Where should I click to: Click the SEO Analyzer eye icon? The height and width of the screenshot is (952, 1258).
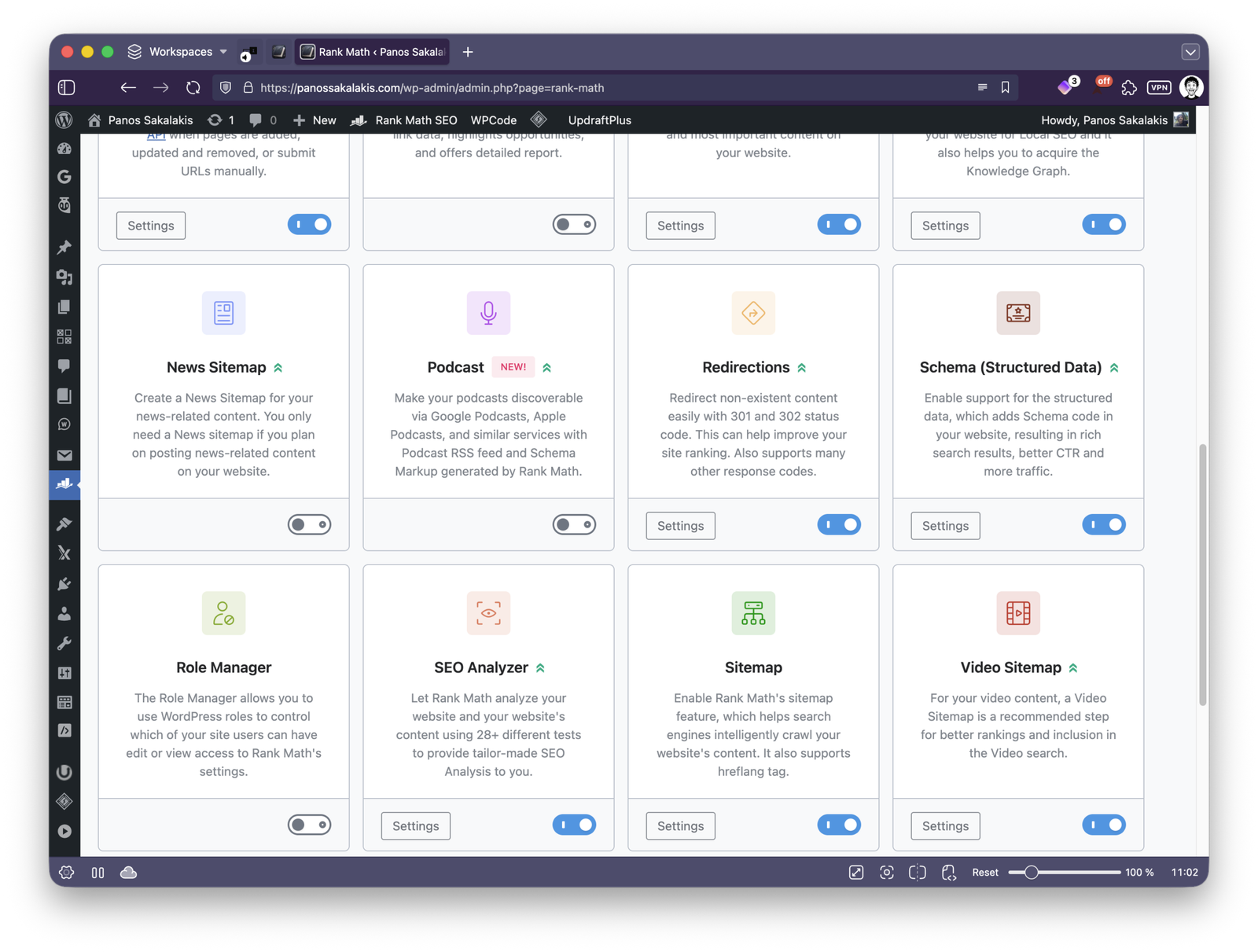click(488, 613)
